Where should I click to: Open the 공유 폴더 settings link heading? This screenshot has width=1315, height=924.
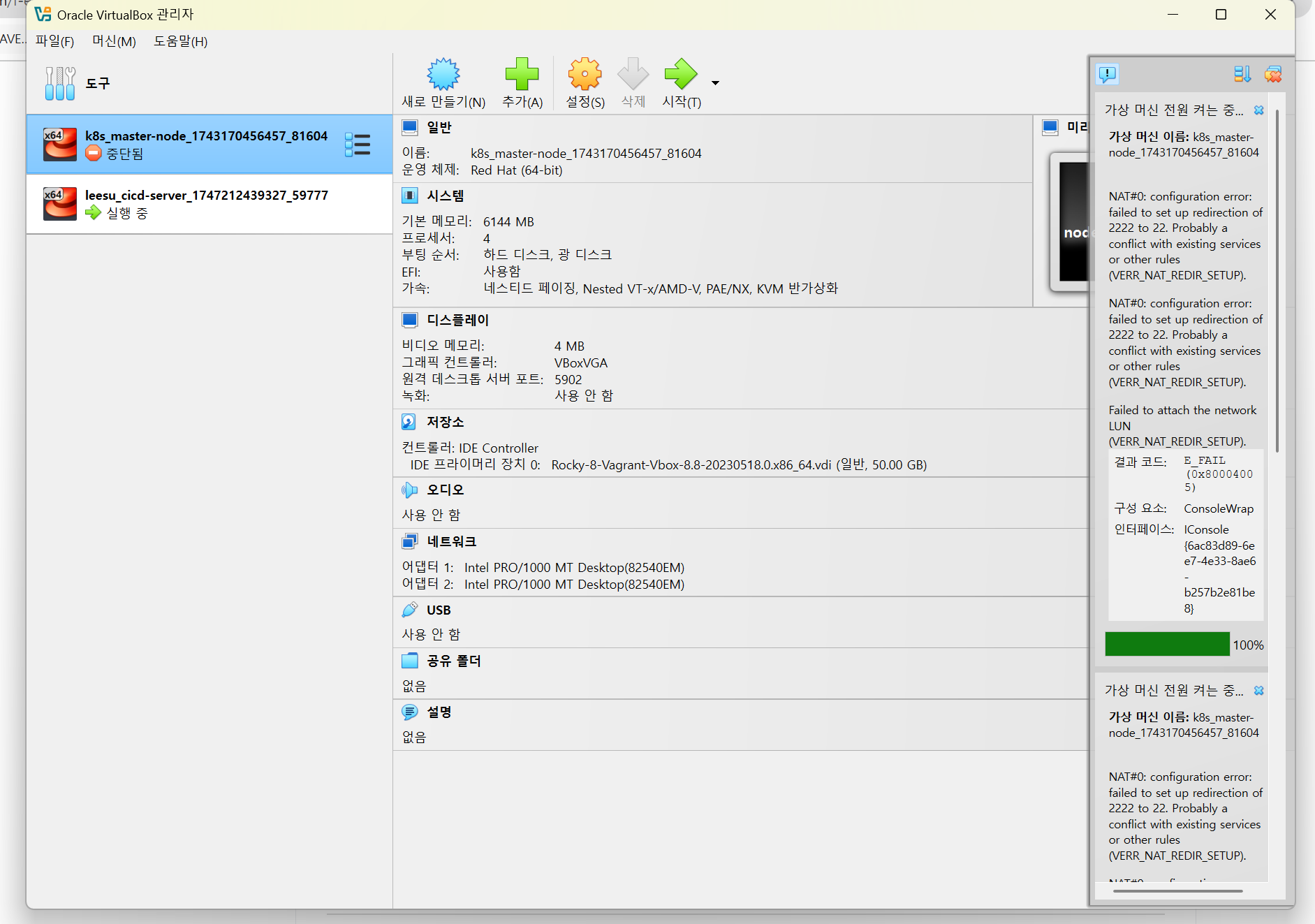coord(454,661)
